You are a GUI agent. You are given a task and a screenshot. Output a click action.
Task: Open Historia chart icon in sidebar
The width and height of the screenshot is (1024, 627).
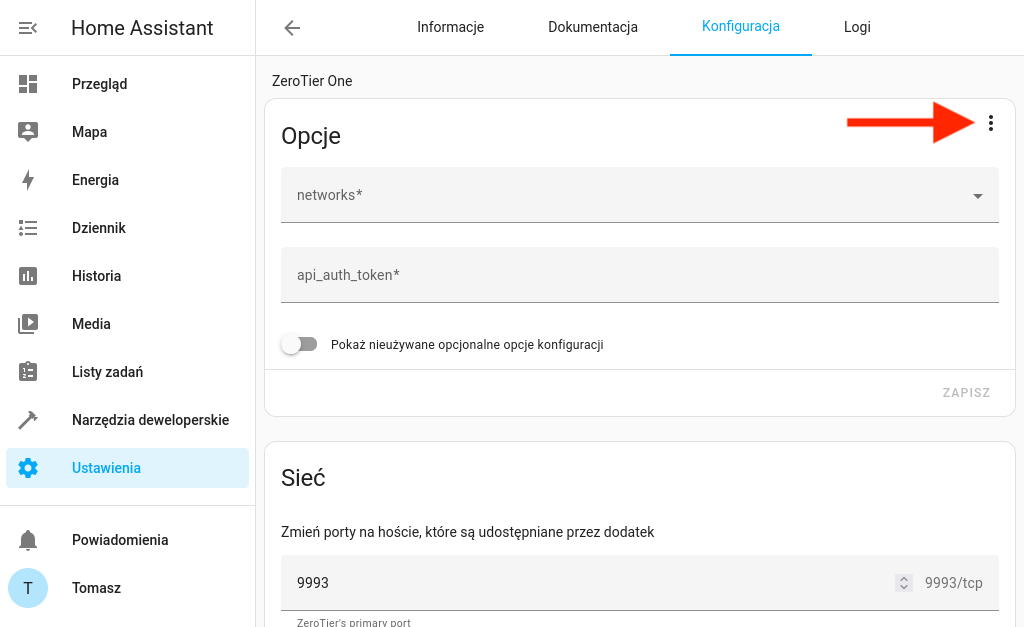pyautogui.click(x=28, y=276)
